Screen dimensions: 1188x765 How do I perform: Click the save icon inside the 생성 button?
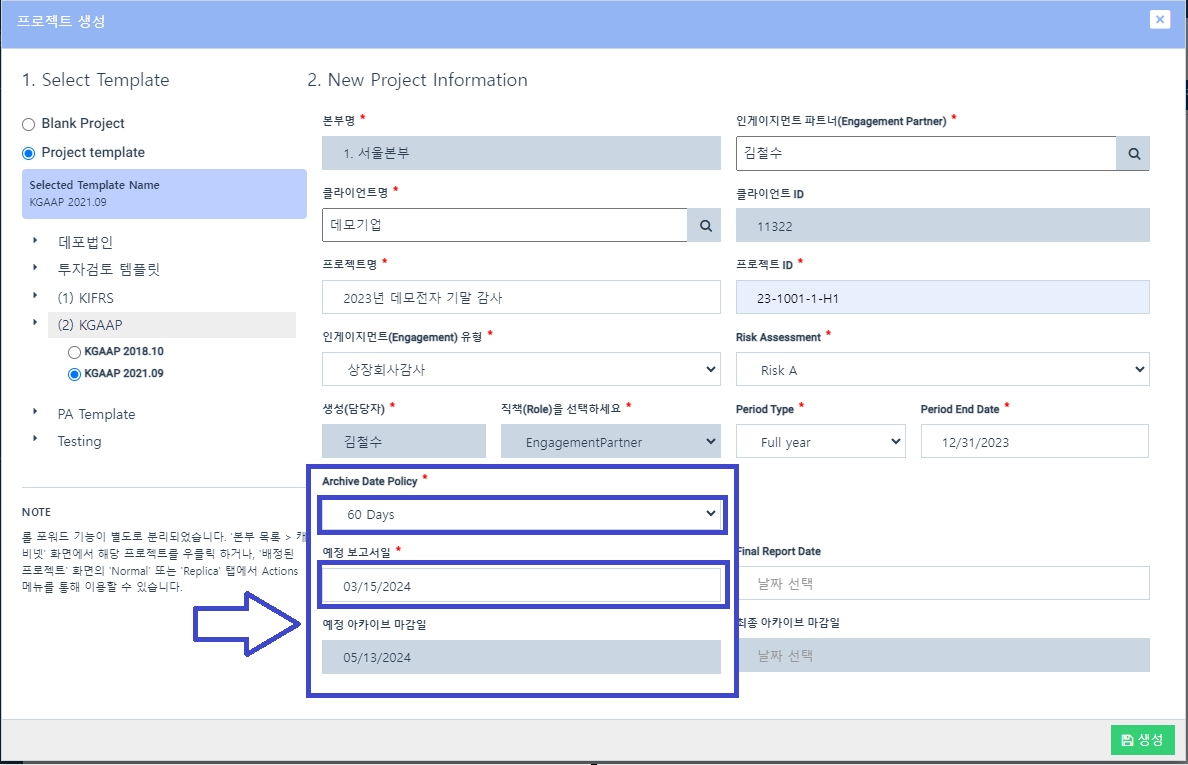pos(1128,740)
